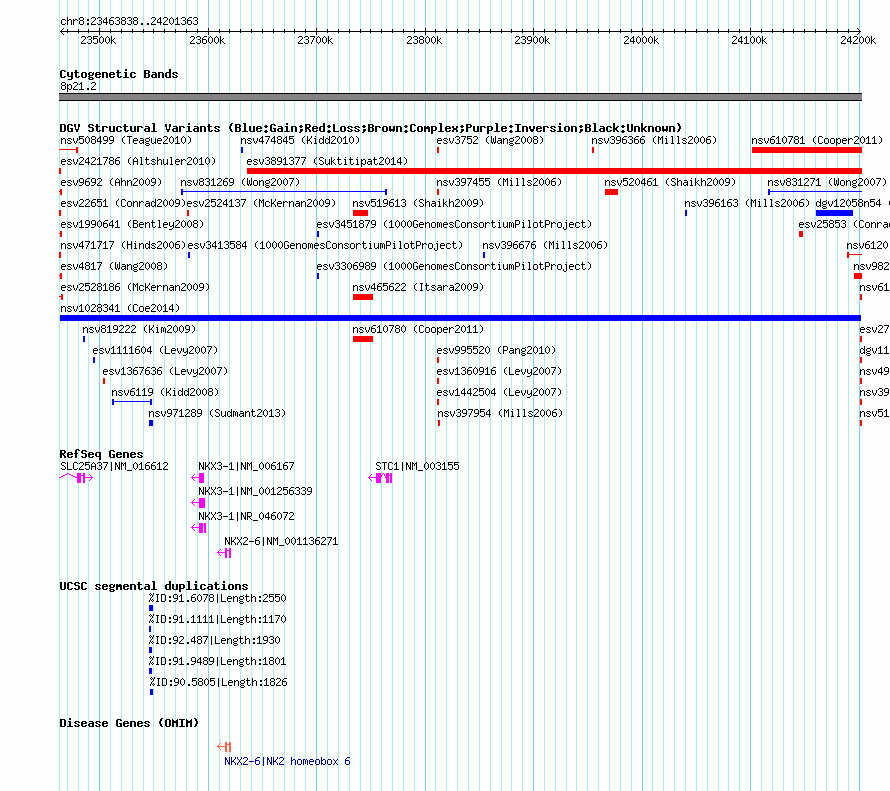This screenshot has width=890, height=791.
Task: Click the NKX3-1|NM_001256339 gene glyph
Action: (199, 503)
